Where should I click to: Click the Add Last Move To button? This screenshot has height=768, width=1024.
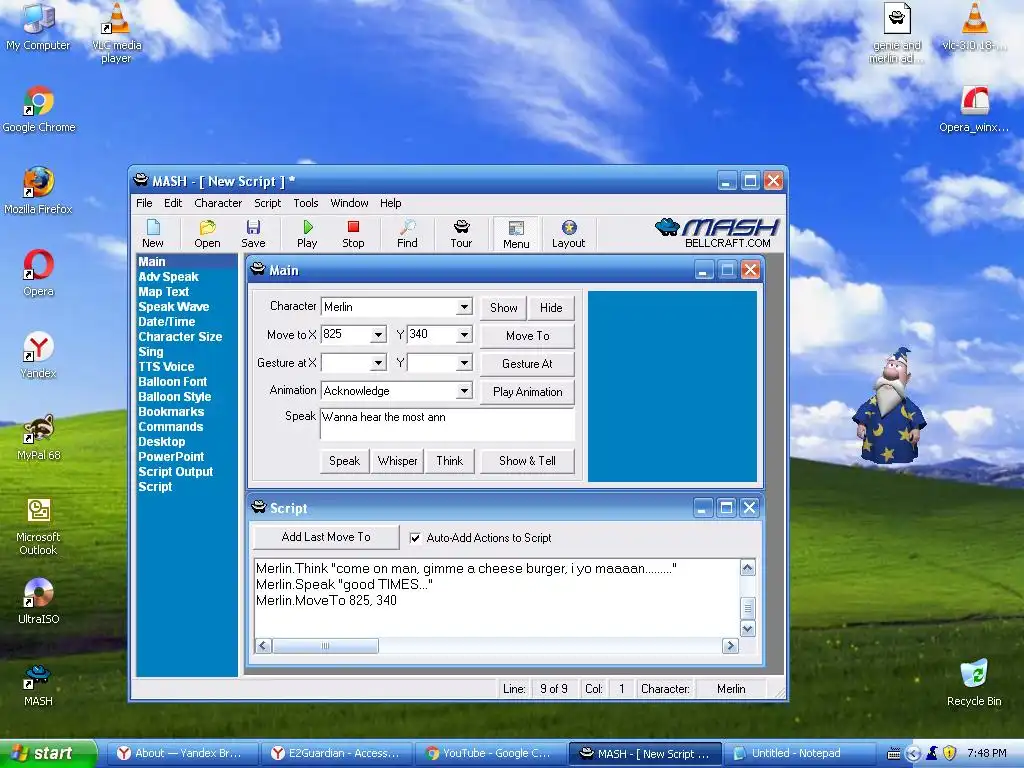pos(326,537)
